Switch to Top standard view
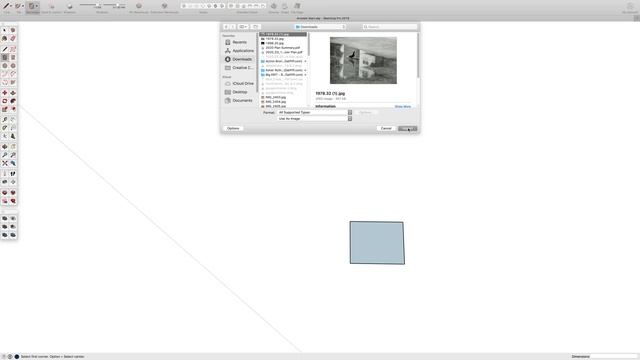Viewport: 640px width, 360px height. (238, 6)
